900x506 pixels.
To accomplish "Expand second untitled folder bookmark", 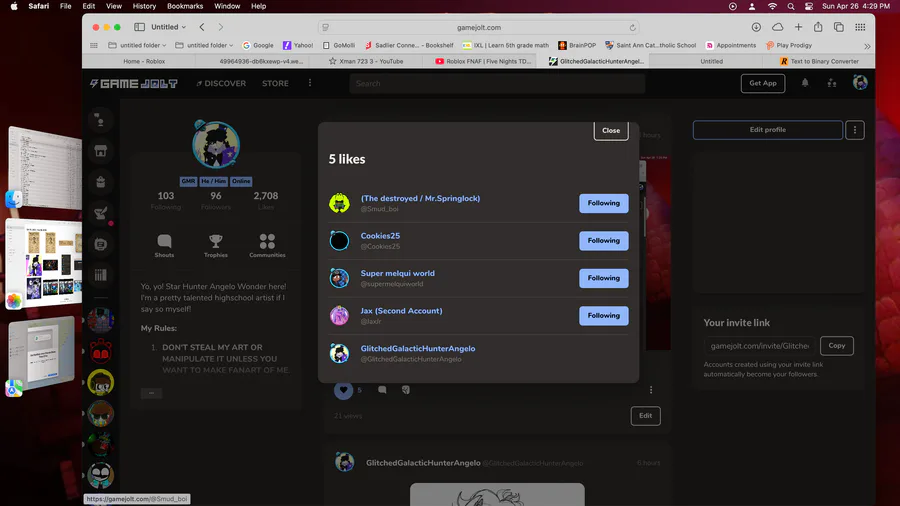I will [x=204, y=45].
